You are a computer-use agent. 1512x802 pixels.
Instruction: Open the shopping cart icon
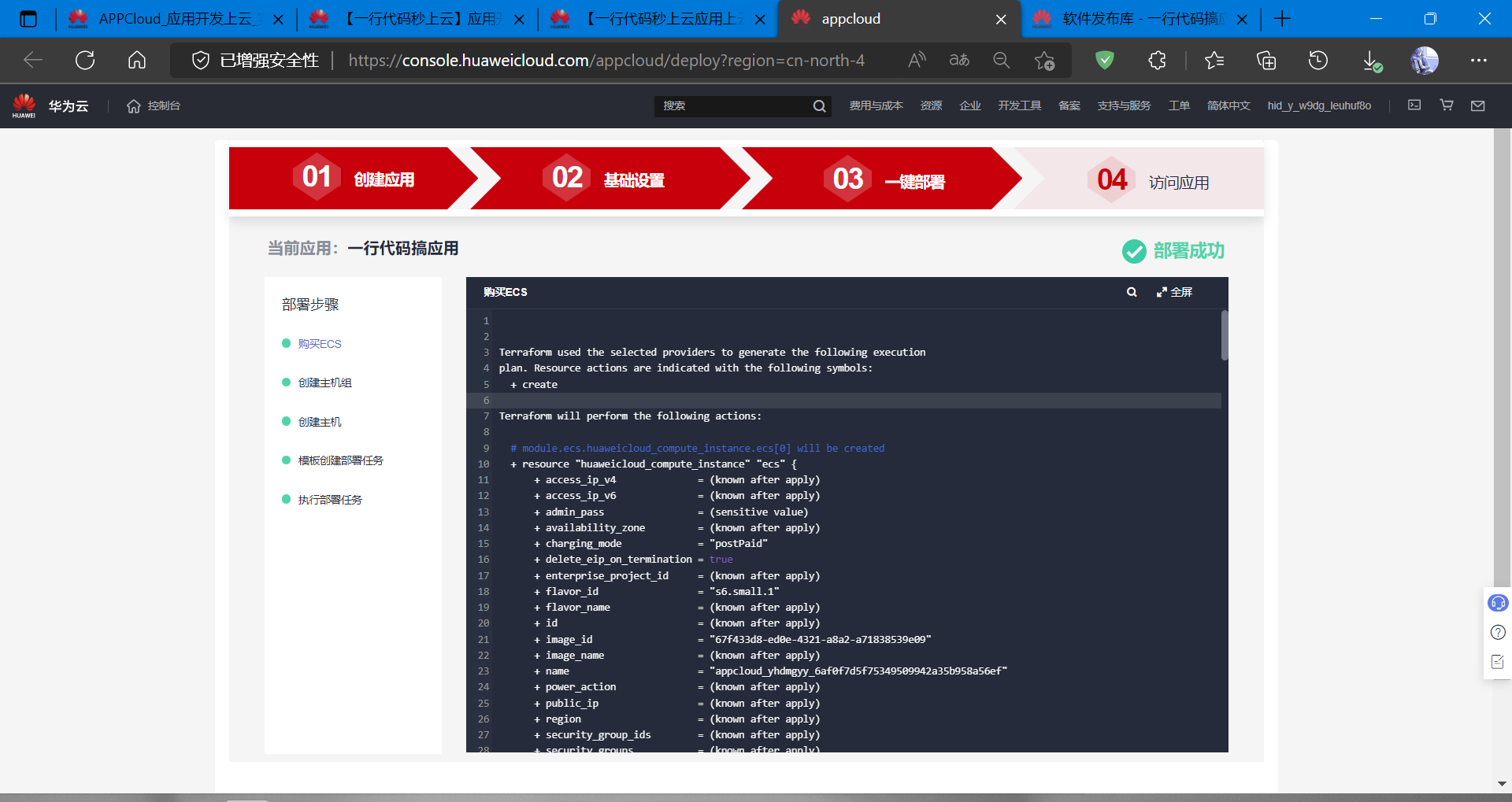click(x=1447, y=105)
